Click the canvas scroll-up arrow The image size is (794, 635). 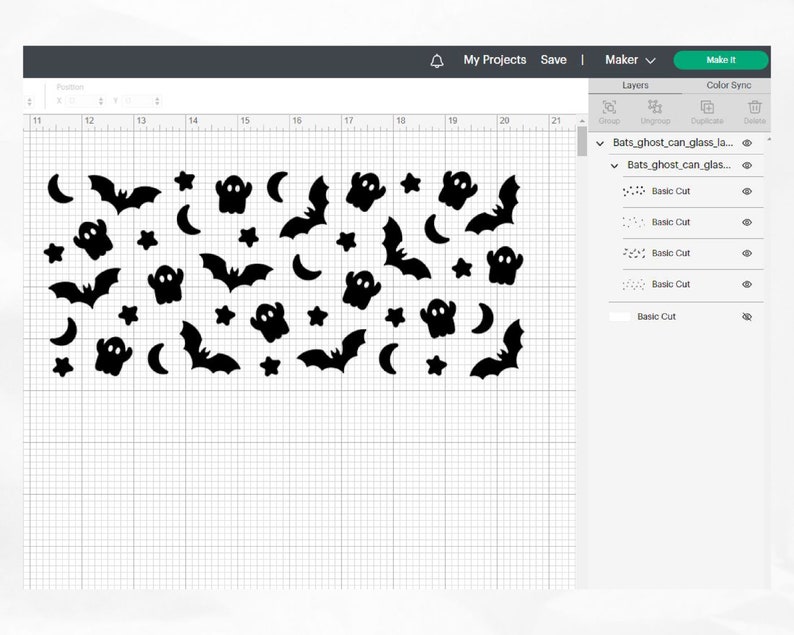coord(582,121)
